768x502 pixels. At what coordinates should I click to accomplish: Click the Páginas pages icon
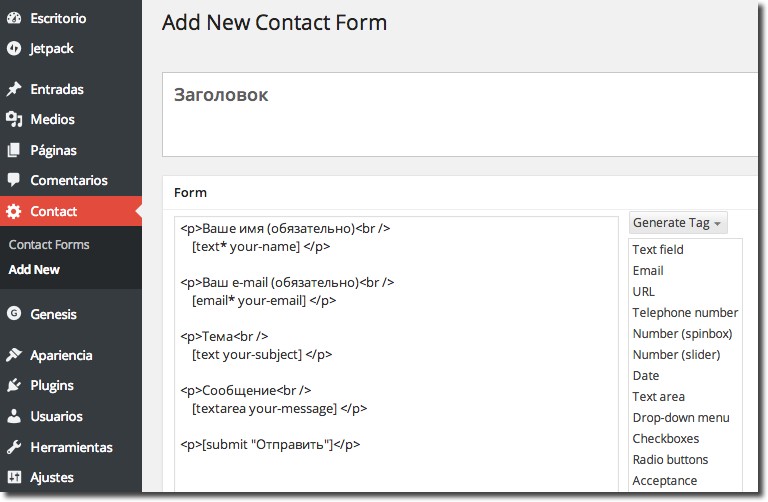click(14, 150)
